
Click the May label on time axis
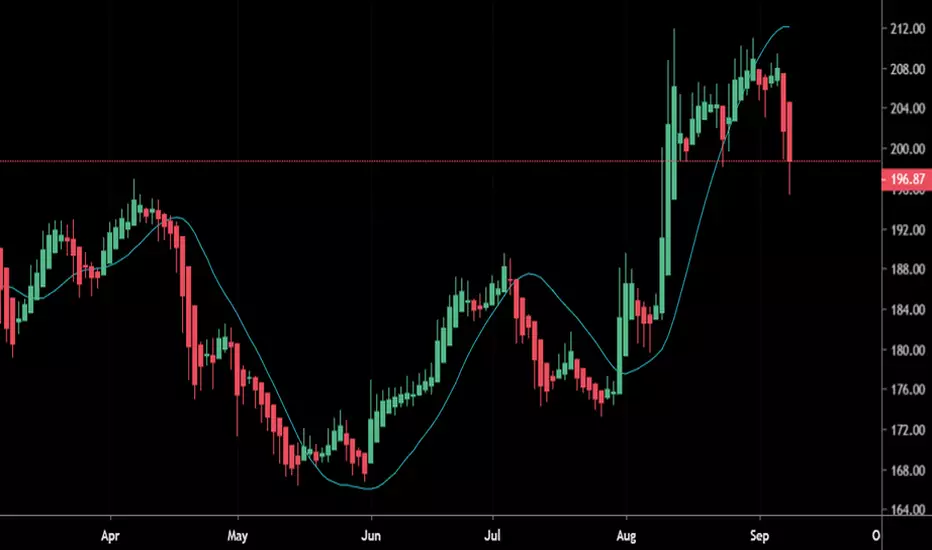pos(237,536)
